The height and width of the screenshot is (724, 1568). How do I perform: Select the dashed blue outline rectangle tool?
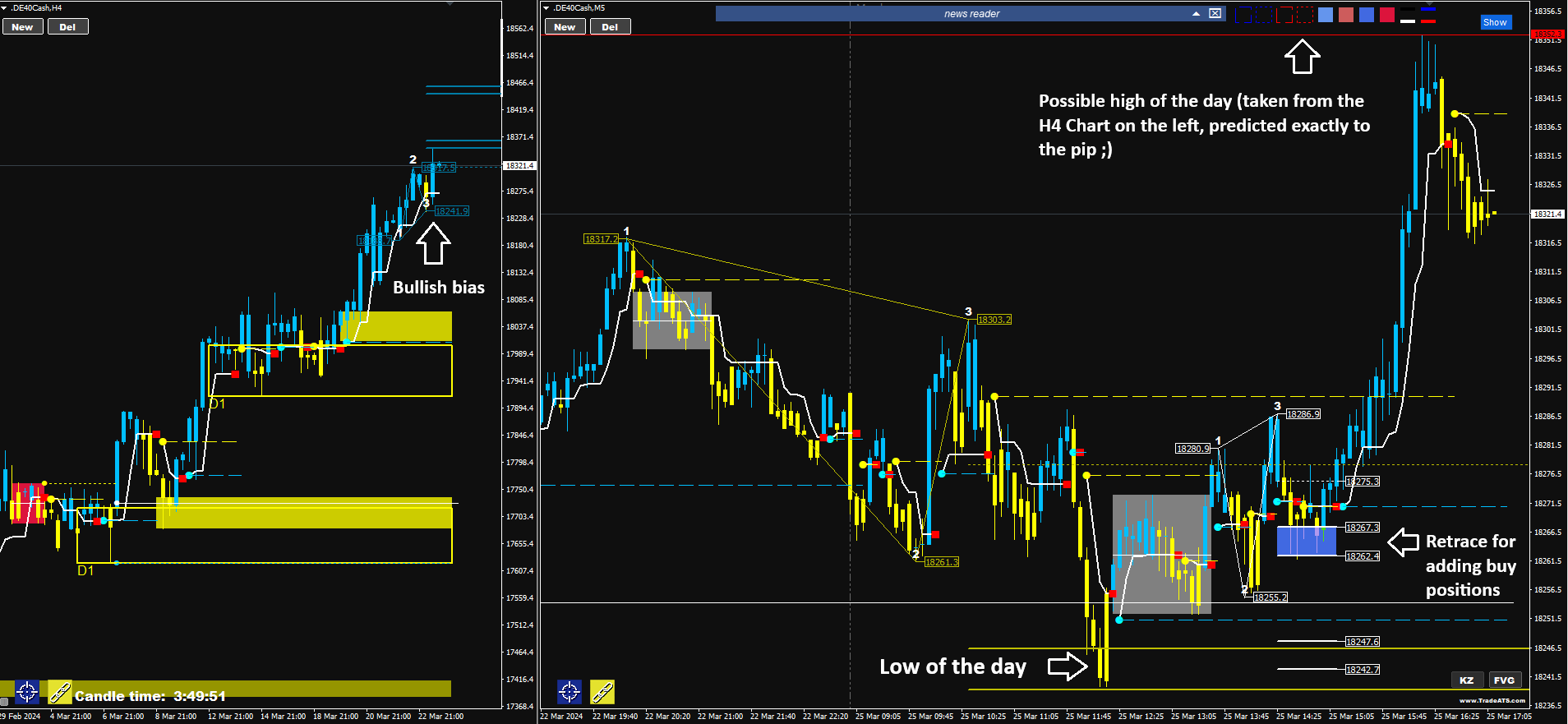(1264, 15)
